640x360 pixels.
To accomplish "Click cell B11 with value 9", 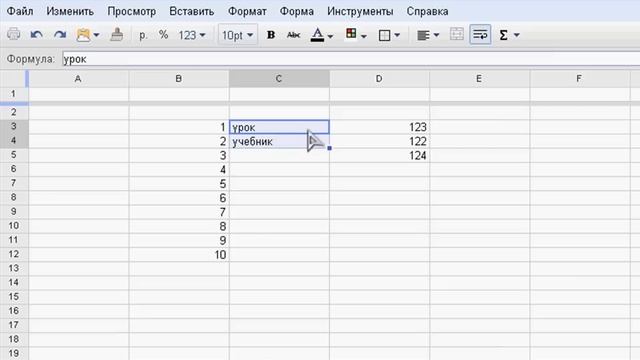I will [x=179, y=240].
